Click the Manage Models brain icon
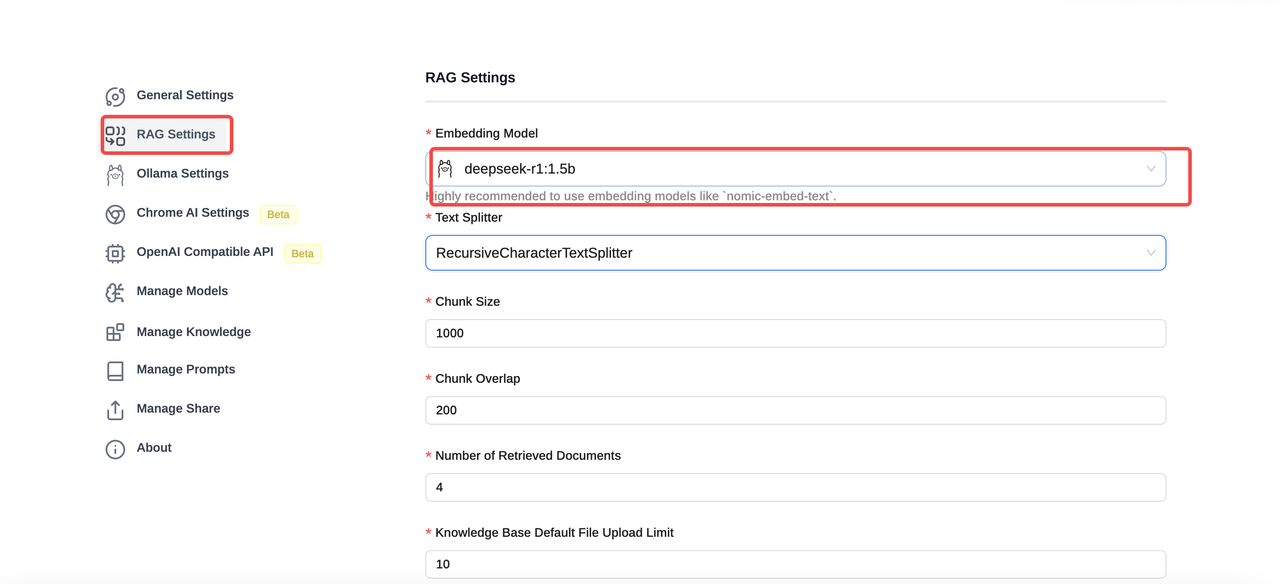1280x584 pixels. [x=115, y=292]
